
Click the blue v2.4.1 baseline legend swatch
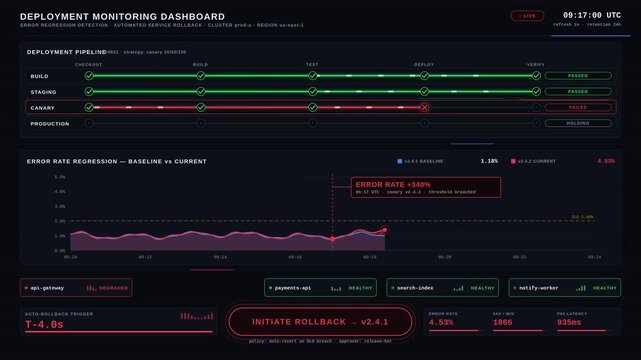point(399,161)
